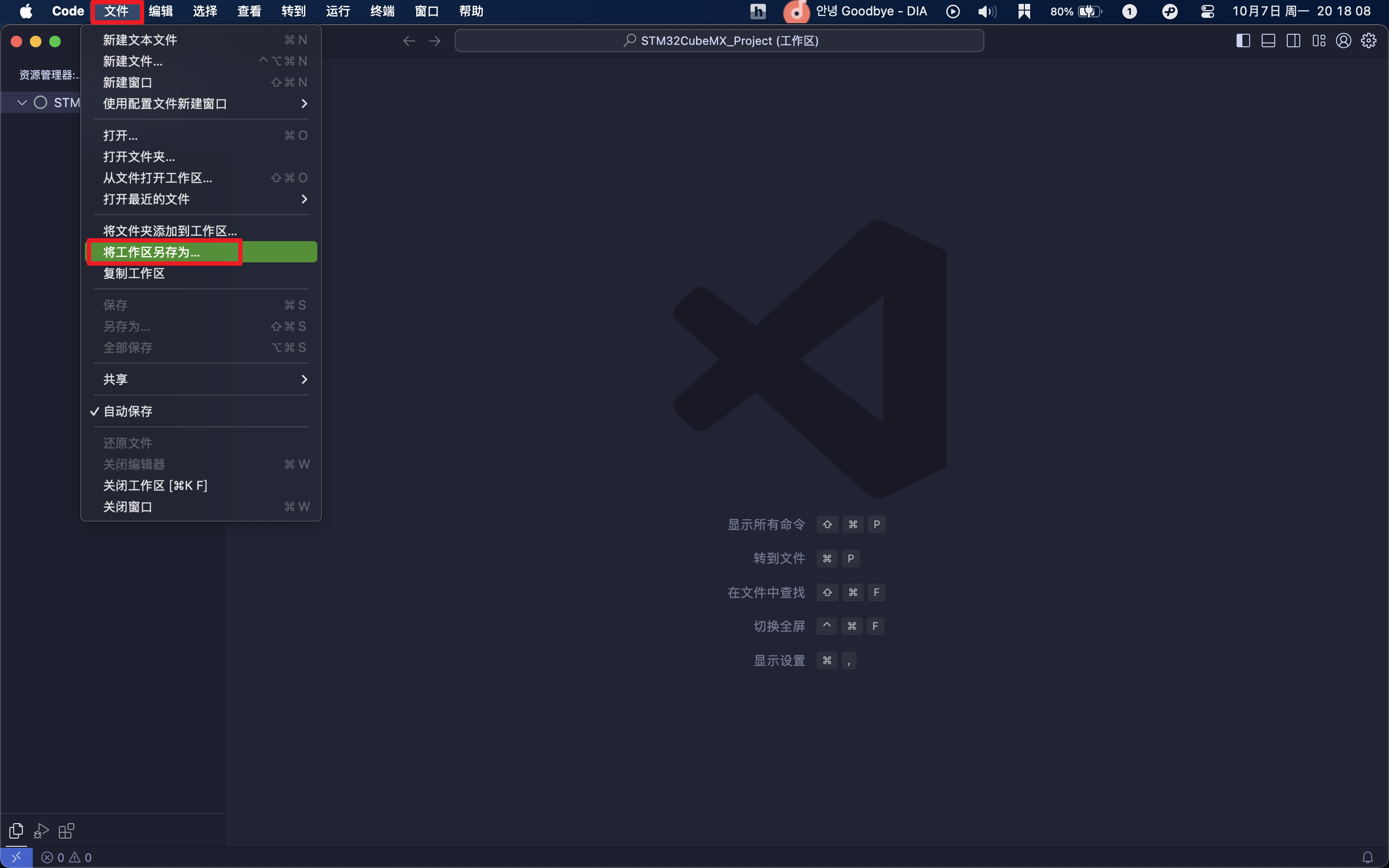Screen dimensions: 1389x868
Task: Toggle the secondary sidebar layout icon
Action: (1293, 41)
